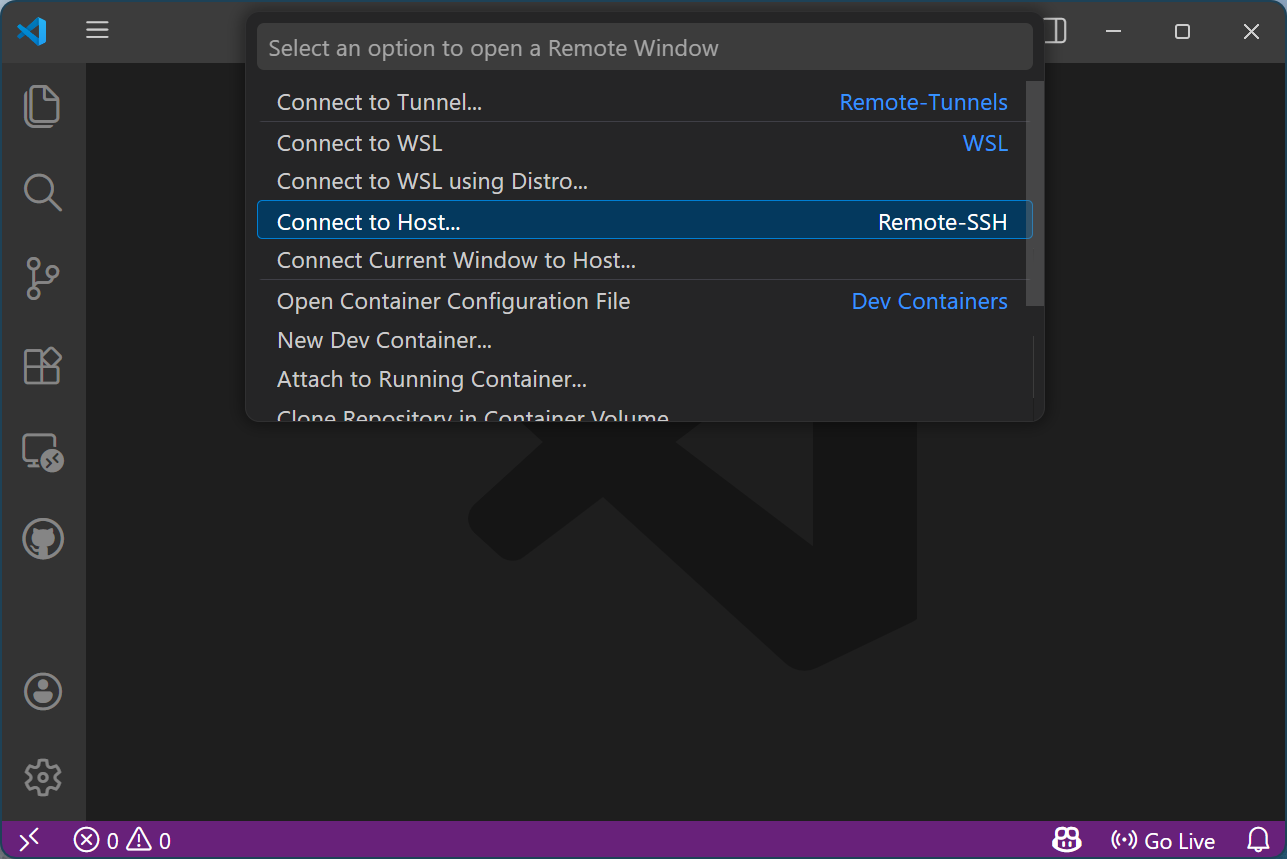Open the GitHub view in activity bar
This screenshot has width=1287, height=859.
[42, 540]
